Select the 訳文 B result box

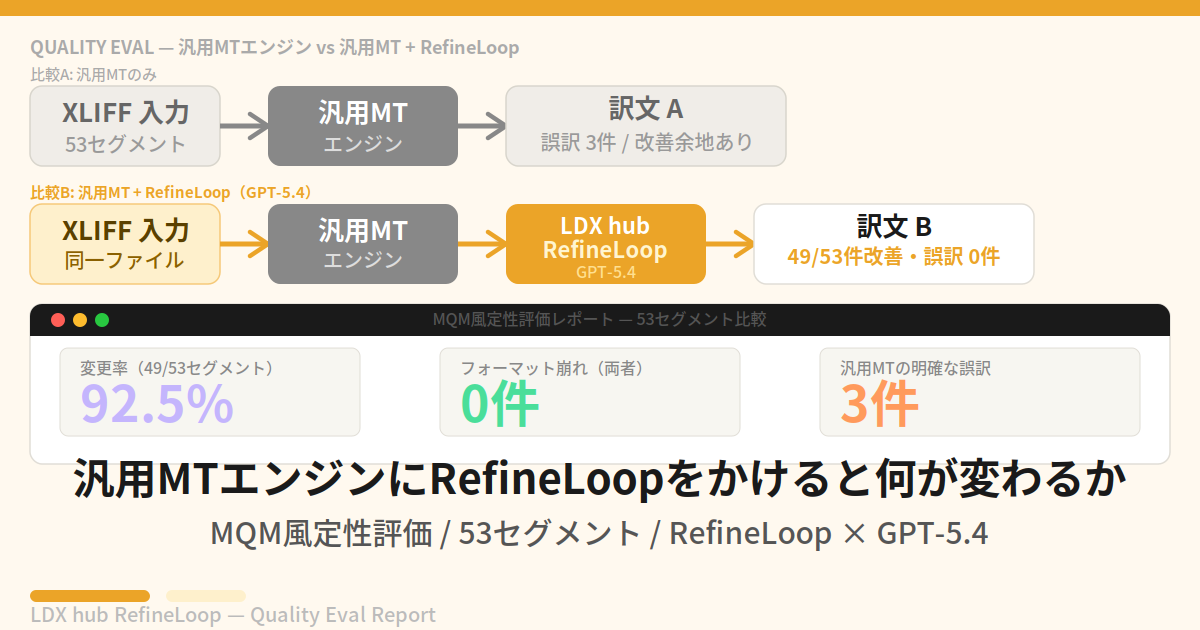click(894, 244)
